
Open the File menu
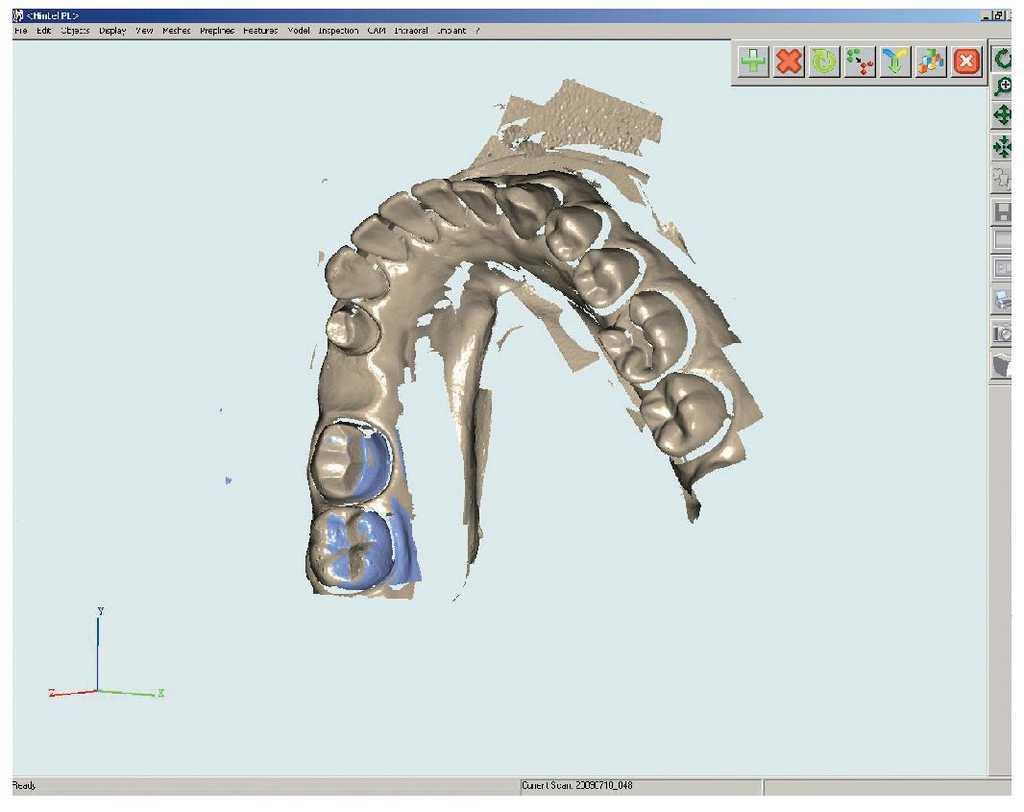click(x=21, y=31)
